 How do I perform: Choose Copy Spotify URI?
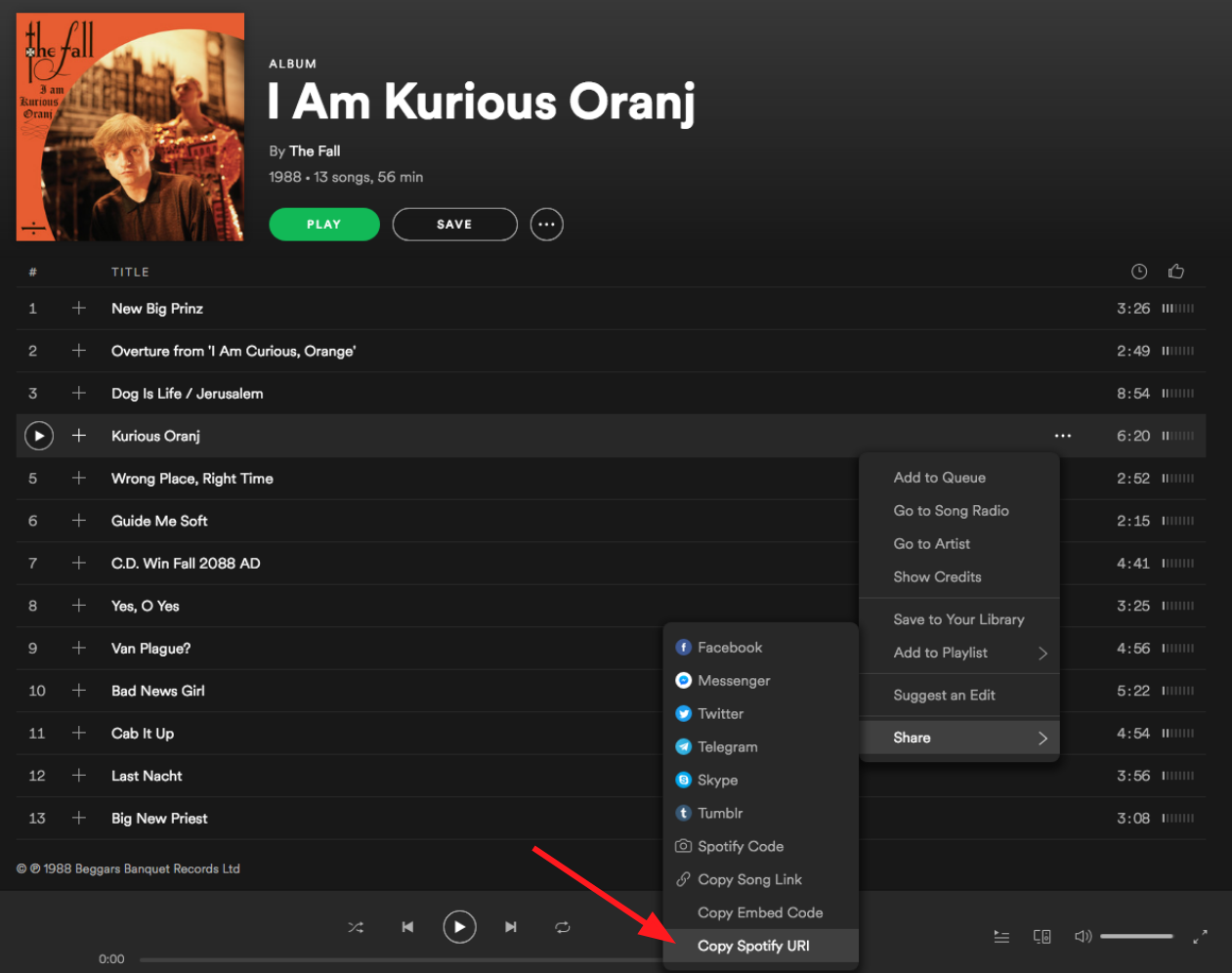(761, 946)
